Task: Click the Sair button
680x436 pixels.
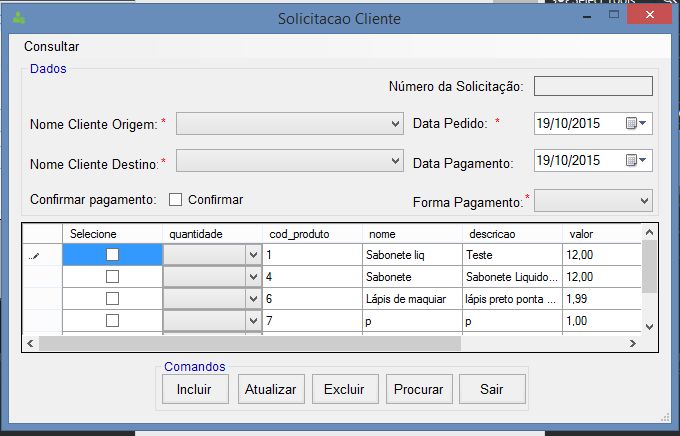Action: [492, 389]
